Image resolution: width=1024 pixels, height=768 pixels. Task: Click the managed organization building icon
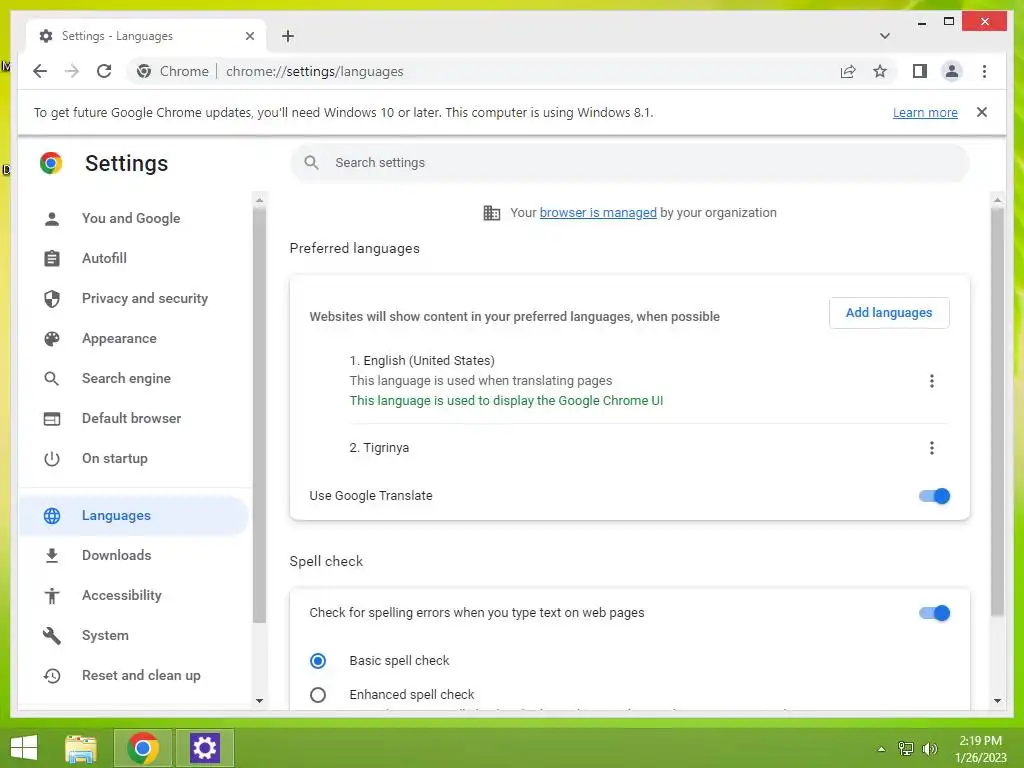click(492, 213)
